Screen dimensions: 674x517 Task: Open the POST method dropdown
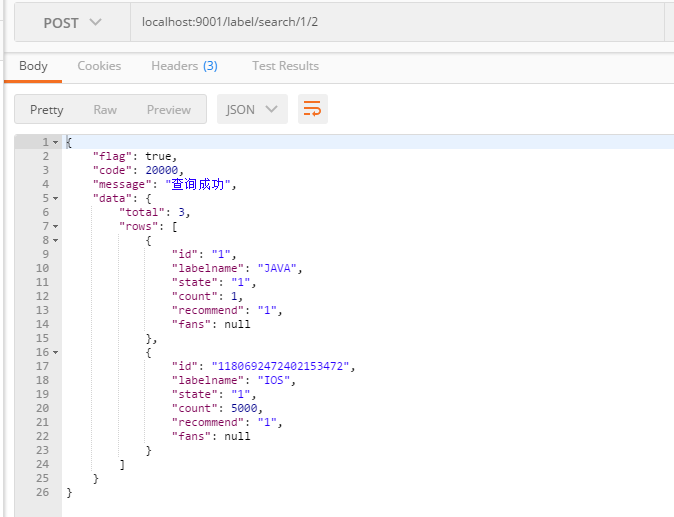tap(72, 22)
